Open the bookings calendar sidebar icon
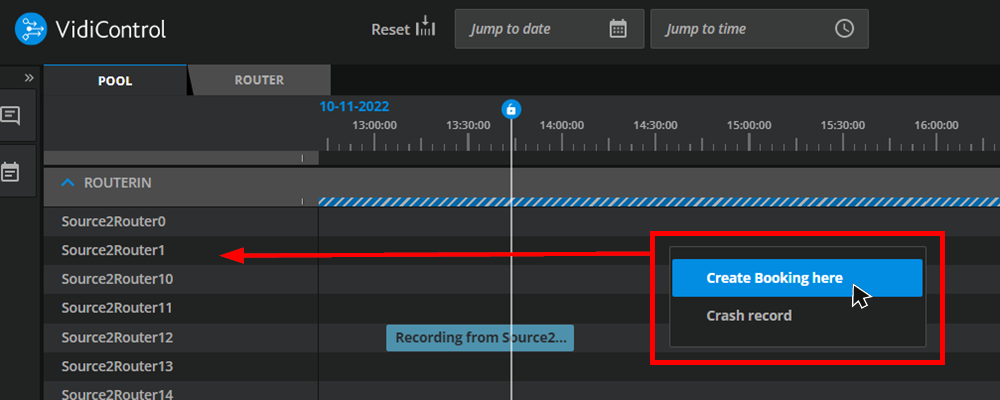This screenshot has width=1000, height=400. pos(11,172)
